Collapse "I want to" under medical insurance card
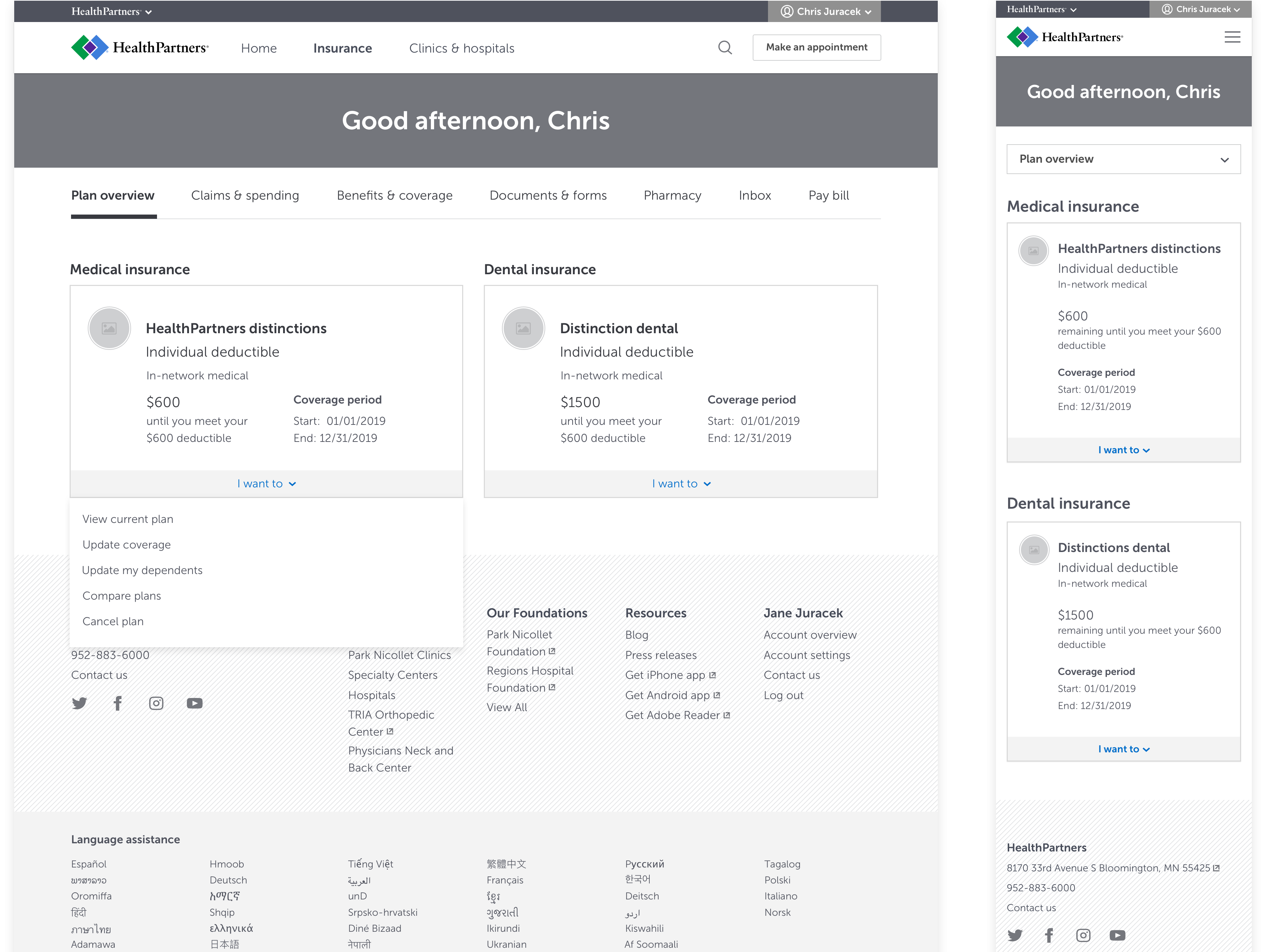The image size is (1266, 952). click(266, 484)
